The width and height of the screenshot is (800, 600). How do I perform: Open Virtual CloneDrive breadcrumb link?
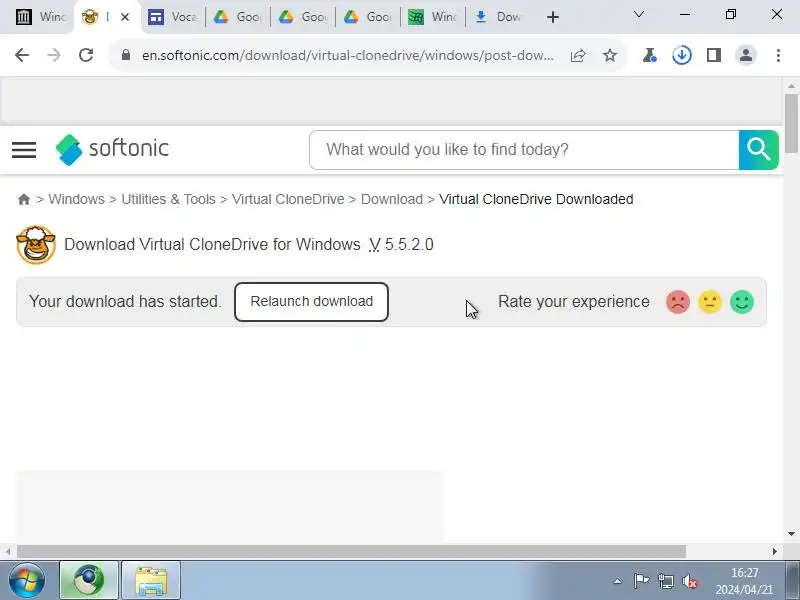point(288,199)
